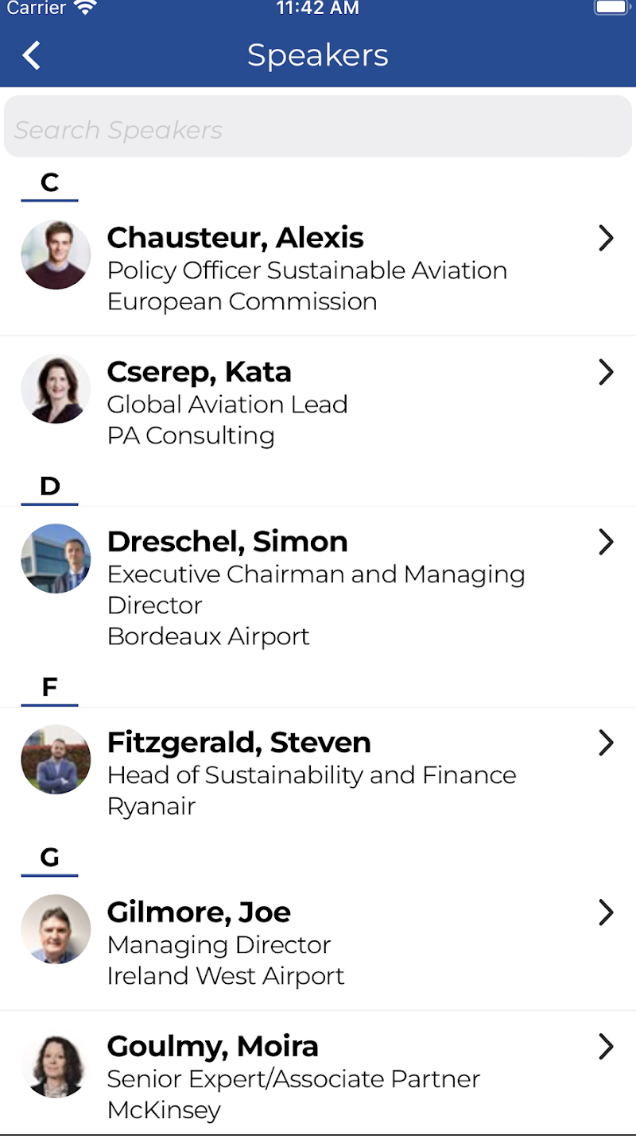Tap chevron beside Gilmore, Joe
Screen dimensions: 636x1136
pos(605,912)
